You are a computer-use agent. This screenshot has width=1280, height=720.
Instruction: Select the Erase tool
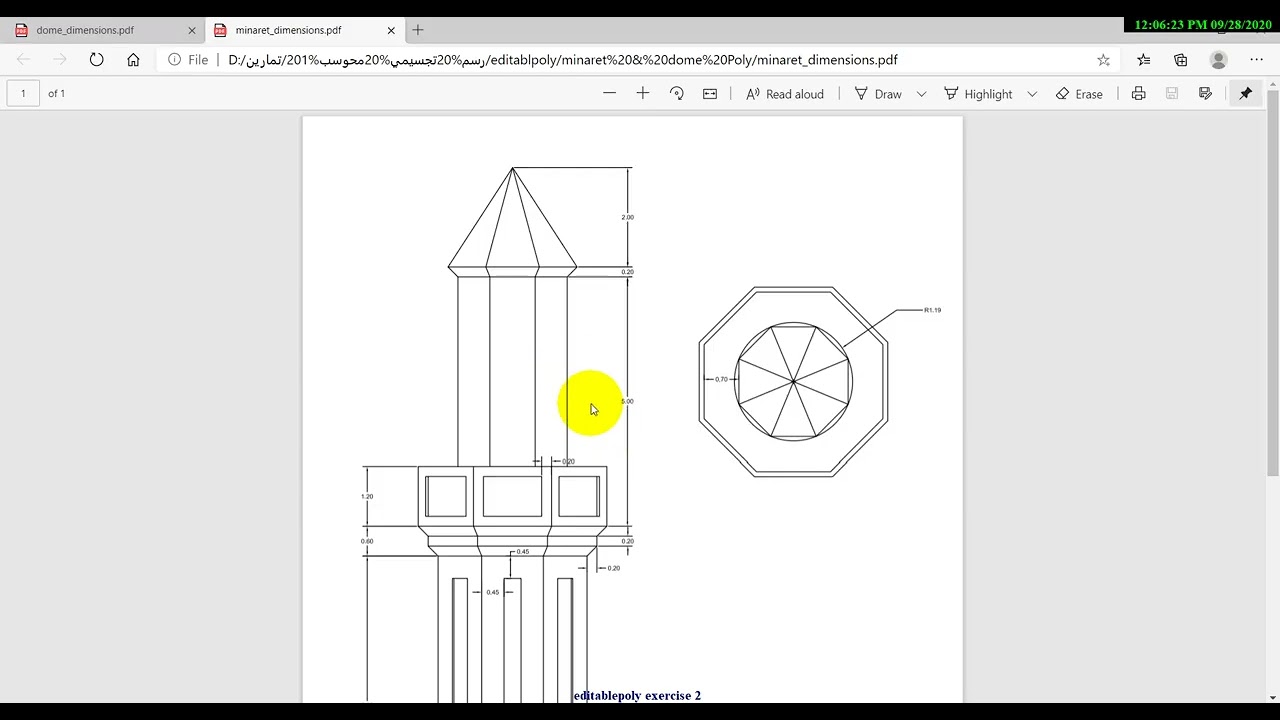coord(1079,94)
